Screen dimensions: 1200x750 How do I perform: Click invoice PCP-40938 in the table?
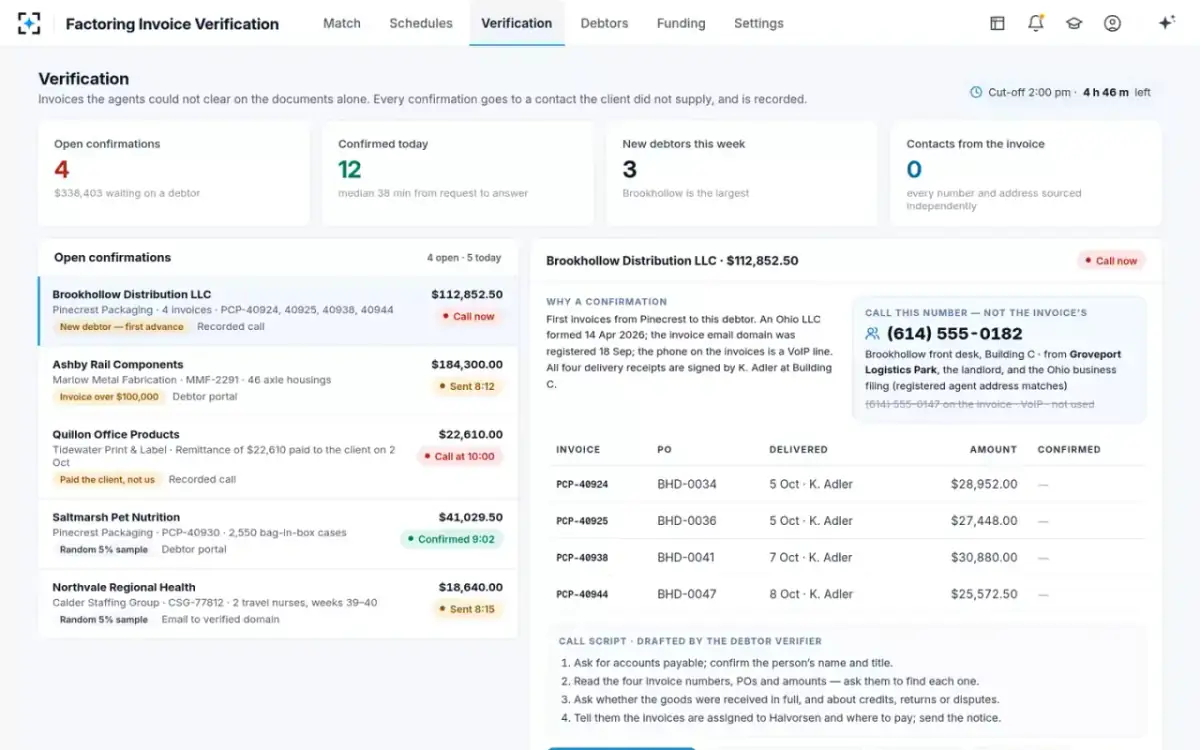pyautogui.click(x=582, y=558)
